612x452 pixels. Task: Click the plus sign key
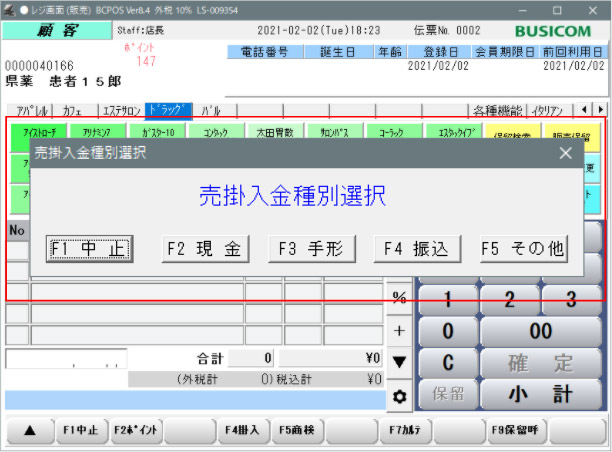[x=399, y=330]
